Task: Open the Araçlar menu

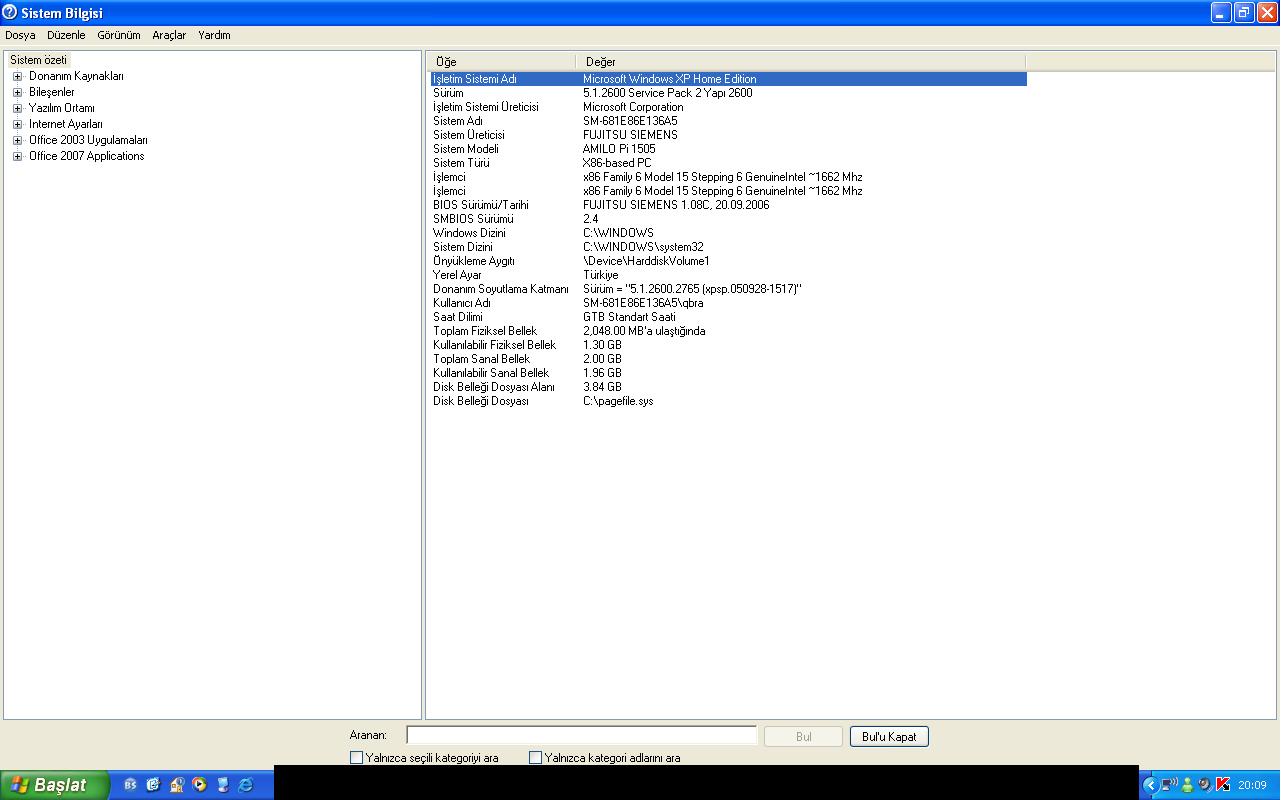Action: [x=169, y=35]
